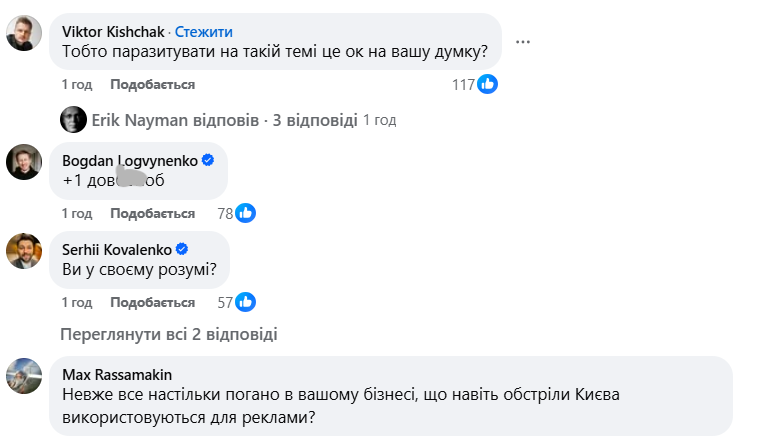The width and height of the screenshot is (765, 439).
Task: Click the like reaction icon on Serhii's comment
Action: click(245, 301)
